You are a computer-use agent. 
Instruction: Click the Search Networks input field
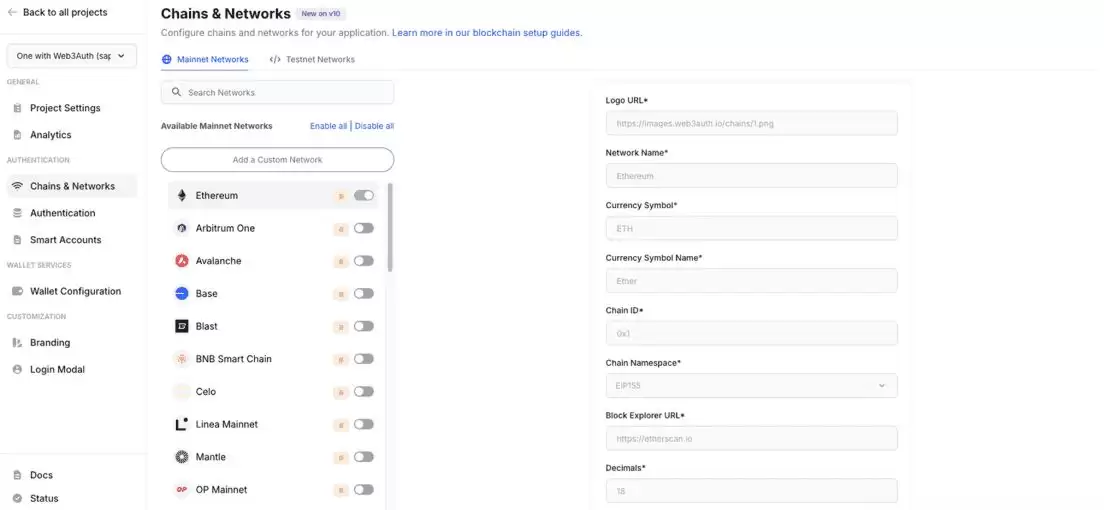tap(277, 92)
